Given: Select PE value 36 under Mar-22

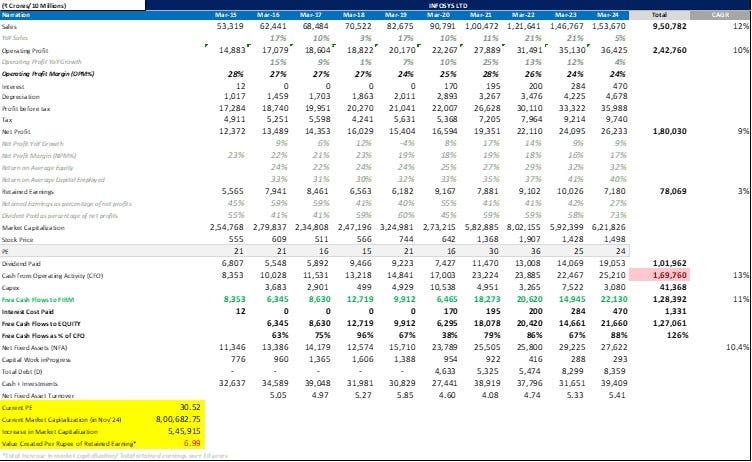Looking at the screenshot, I should tap(536, 251).
